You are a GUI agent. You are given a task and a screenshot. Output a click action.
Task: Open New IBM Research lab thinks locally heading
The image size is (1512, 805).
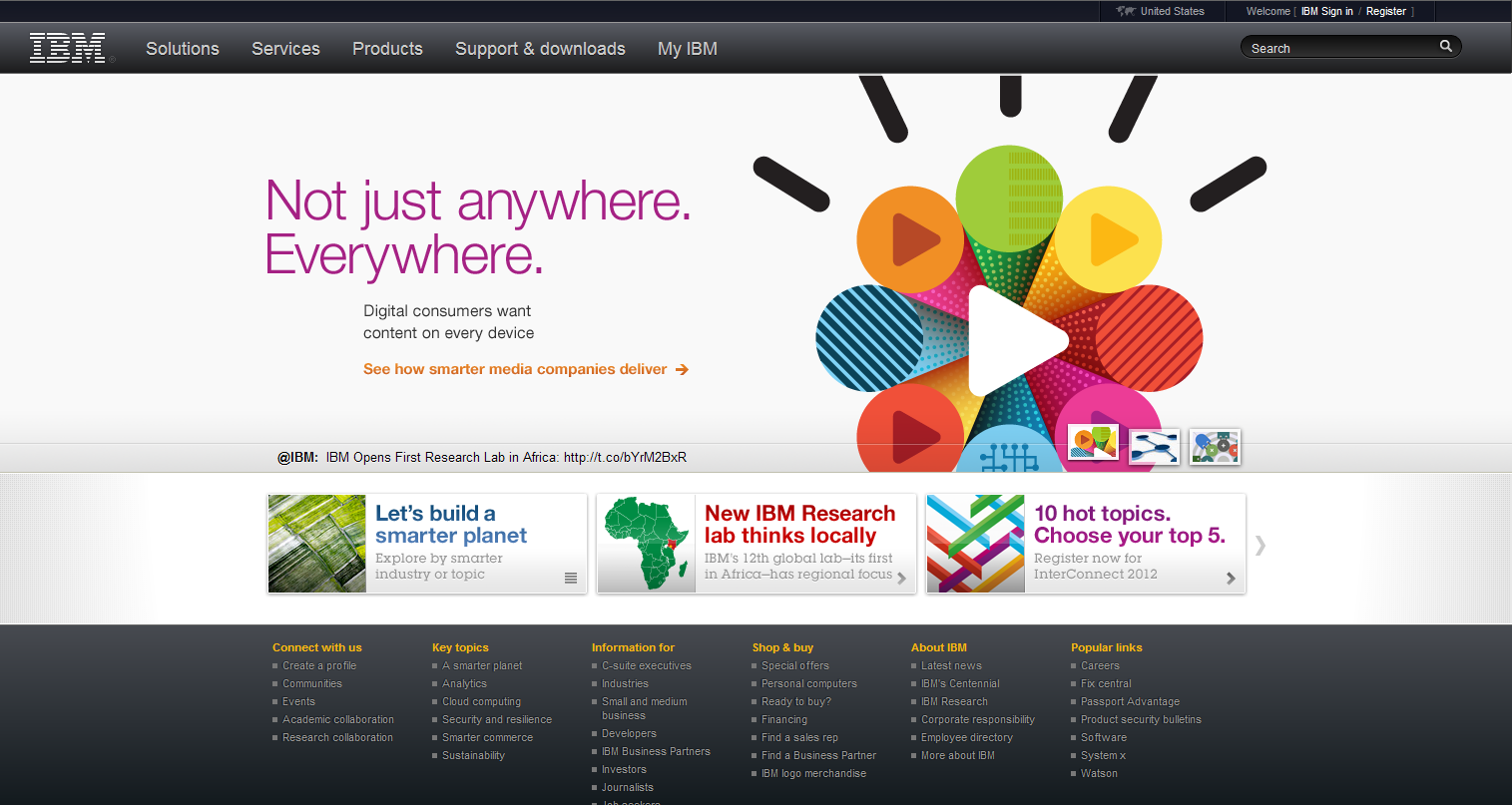tap(800, 524)
